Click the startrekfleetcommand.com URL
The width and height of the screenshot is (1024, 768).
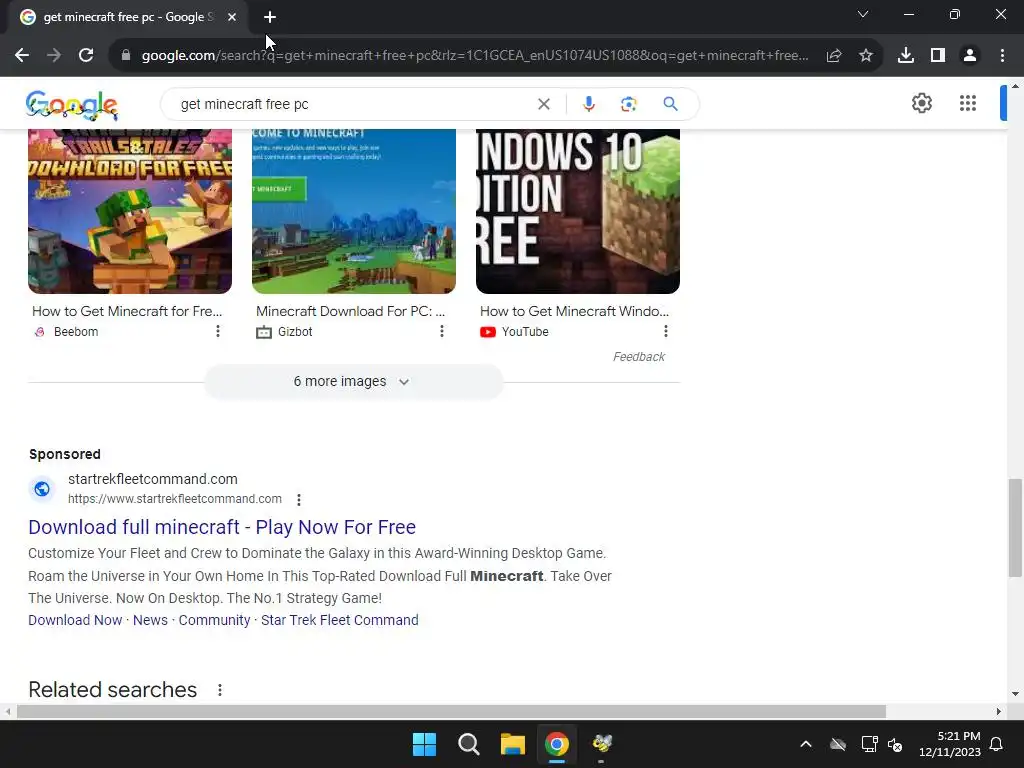175,499
